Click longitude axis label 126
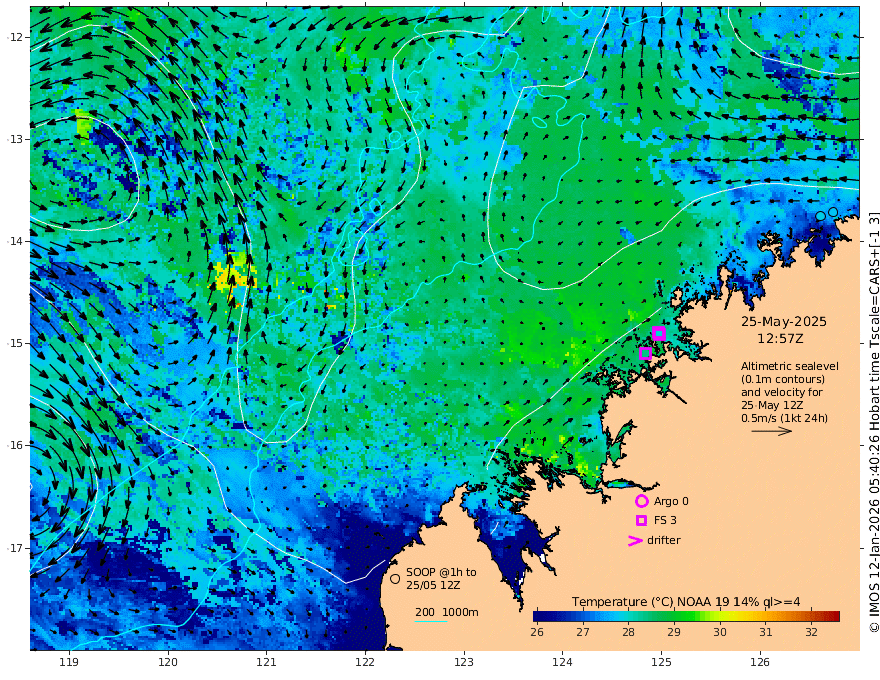Image resolution: width=880 pixels, height=680 pixels. (x=760, y=662)
